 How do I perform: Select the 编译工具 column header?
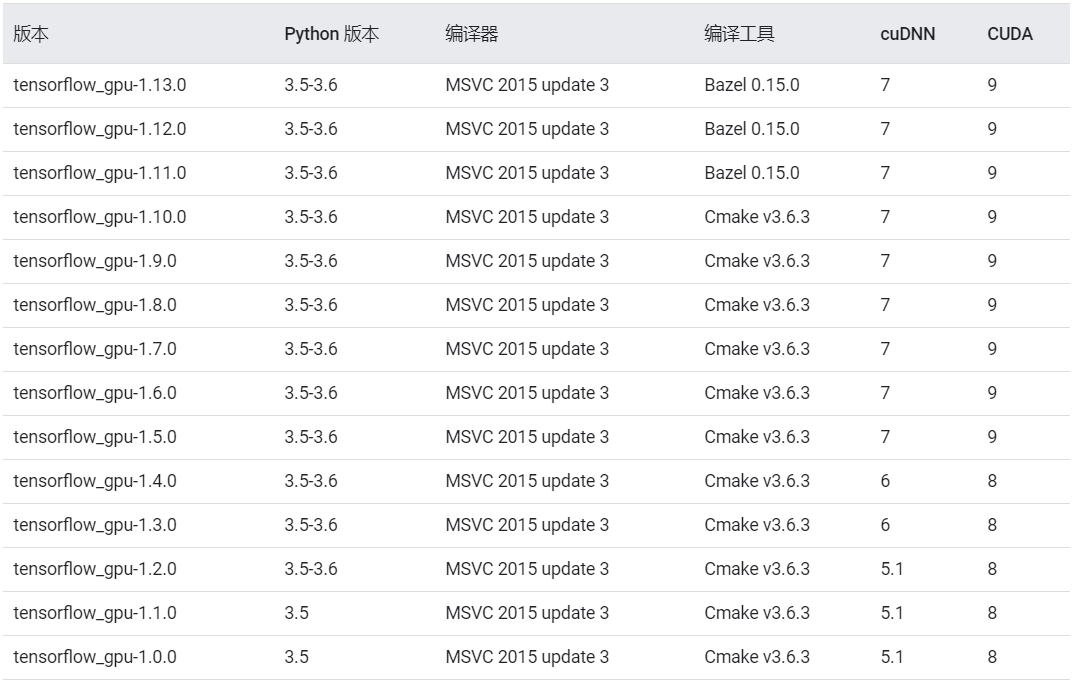coord(739,34)
